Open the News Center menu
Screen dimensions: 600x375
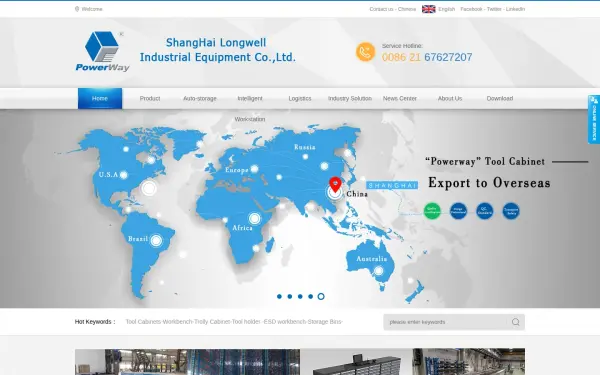tap(400, 98)
